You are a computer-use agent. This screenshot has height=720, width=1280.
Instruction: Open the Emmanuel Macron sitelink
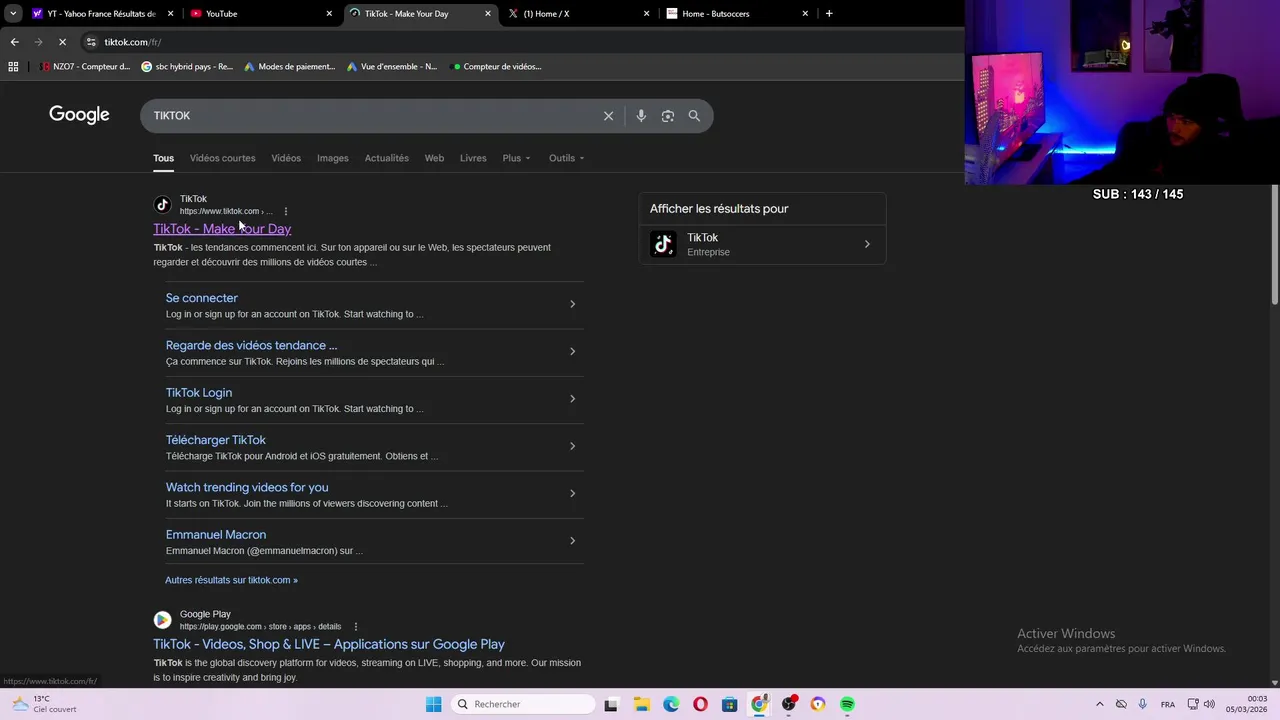coord(216,535)
